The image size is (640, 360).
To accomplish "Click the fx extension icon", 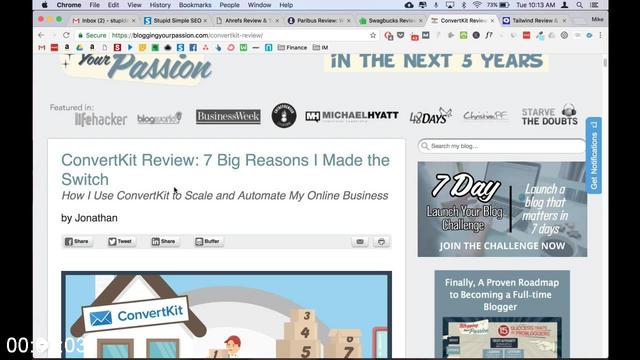I will pos(489,36).
